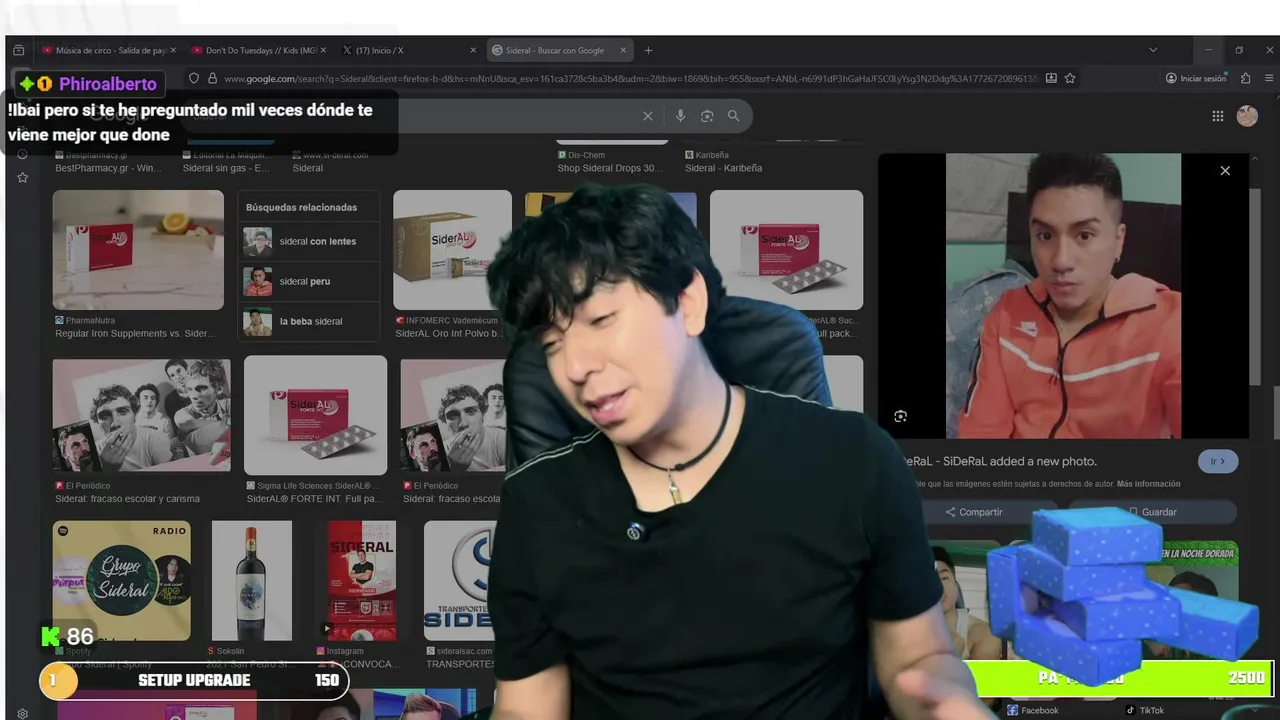The image size is (1280, 720).
Task: Search inside image with Lens icon
Action: 900,416
